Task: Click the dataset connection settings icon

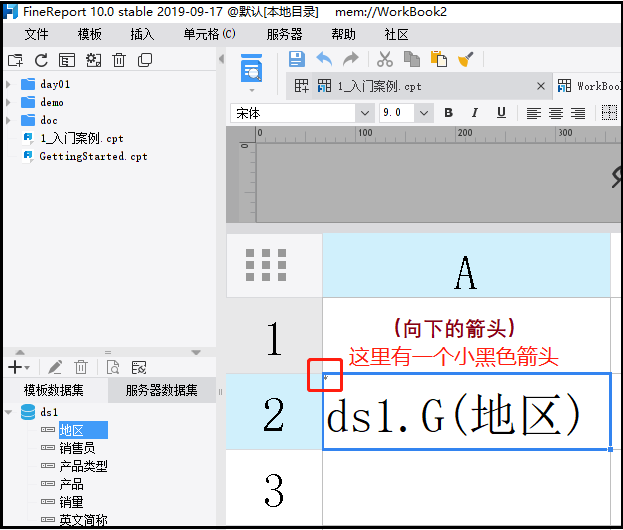Action: pyautogui.click(x=139, y=367)
